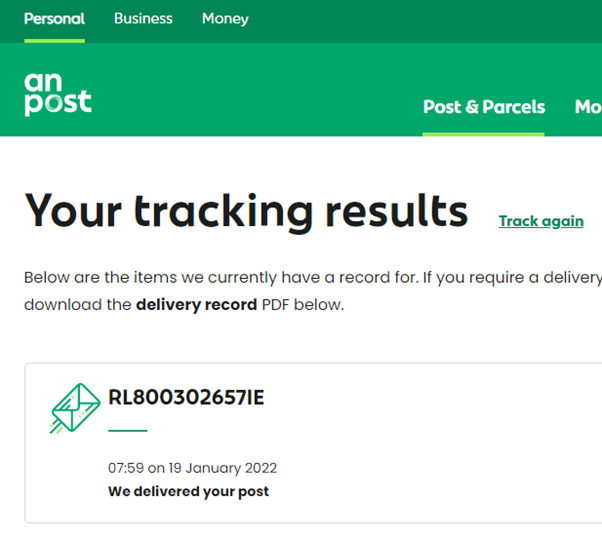Click the Track again link
This screenshot has width=602, height=539.
541,221
